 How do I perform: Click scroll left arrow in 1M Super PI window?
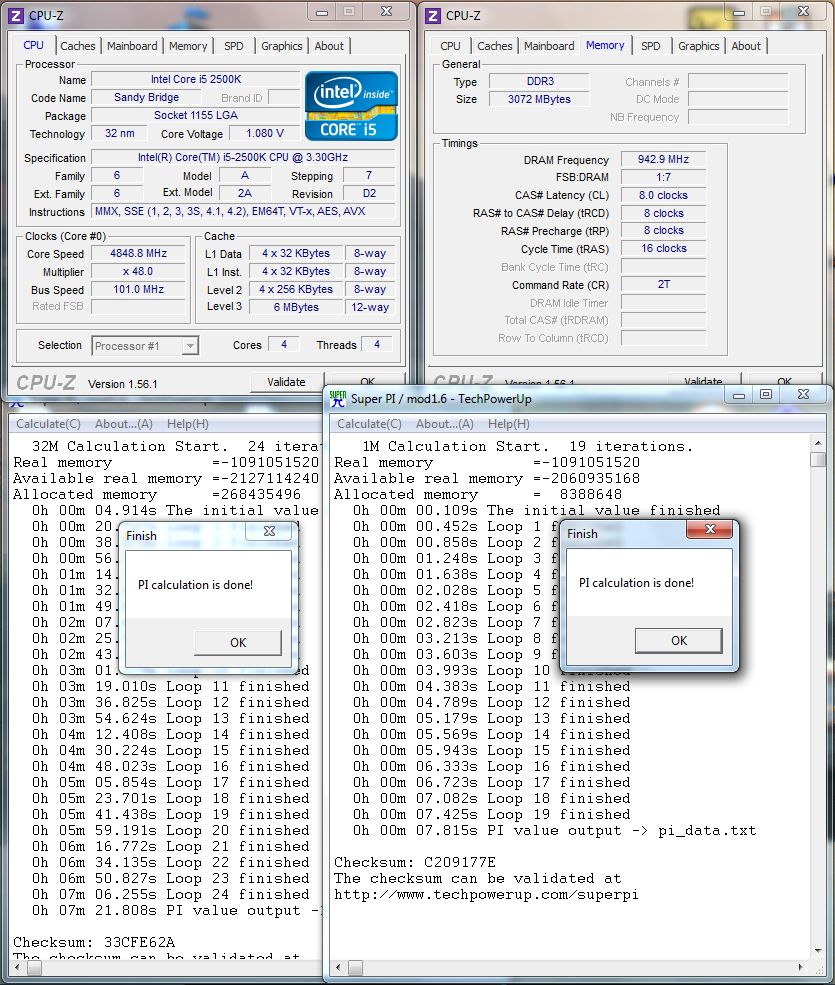pos(338,967)
